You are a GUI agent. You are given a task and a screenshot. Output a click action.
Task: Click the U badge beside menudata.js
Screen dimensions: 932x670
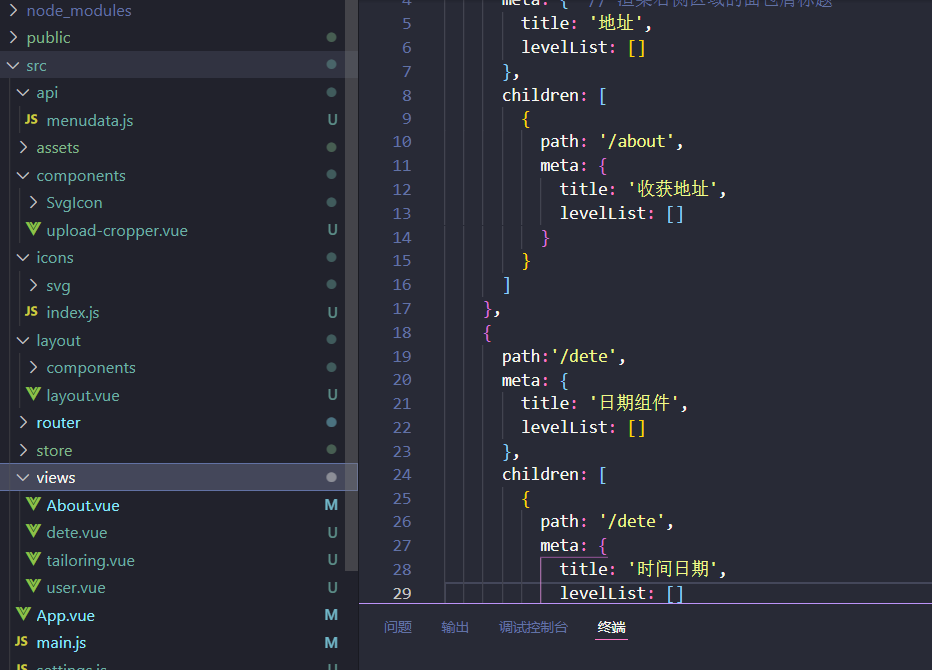[332, 120]
